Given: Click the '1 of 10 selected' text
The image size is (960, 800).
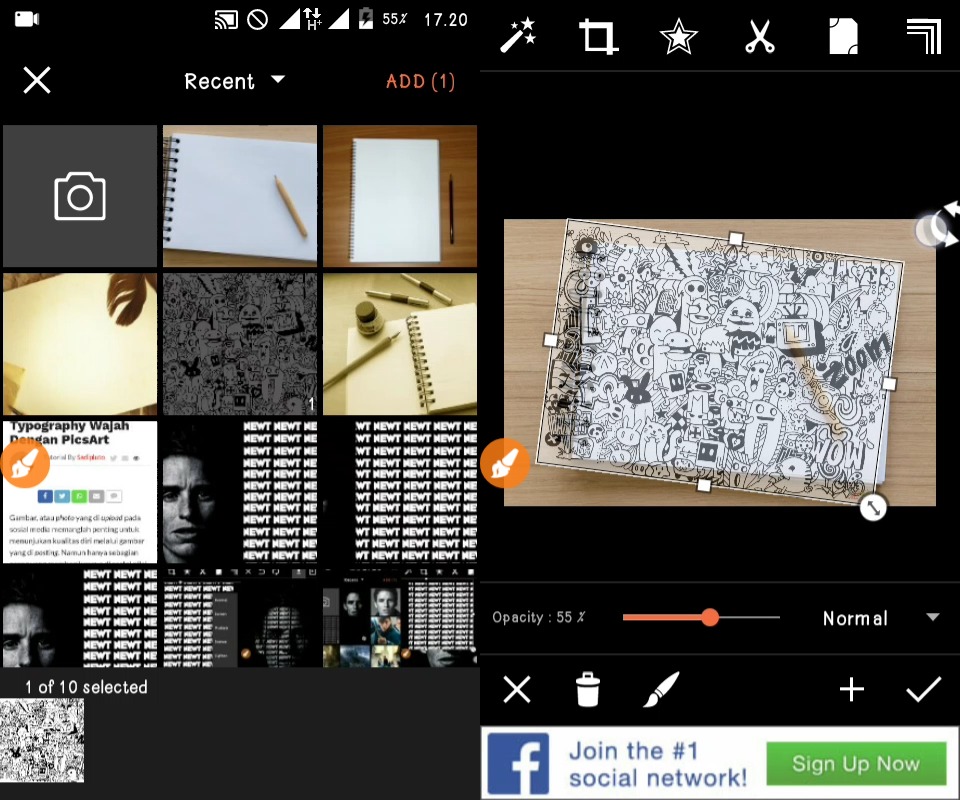Looking at the screenshot, I should pyautogui.click(x=86, y=687).
